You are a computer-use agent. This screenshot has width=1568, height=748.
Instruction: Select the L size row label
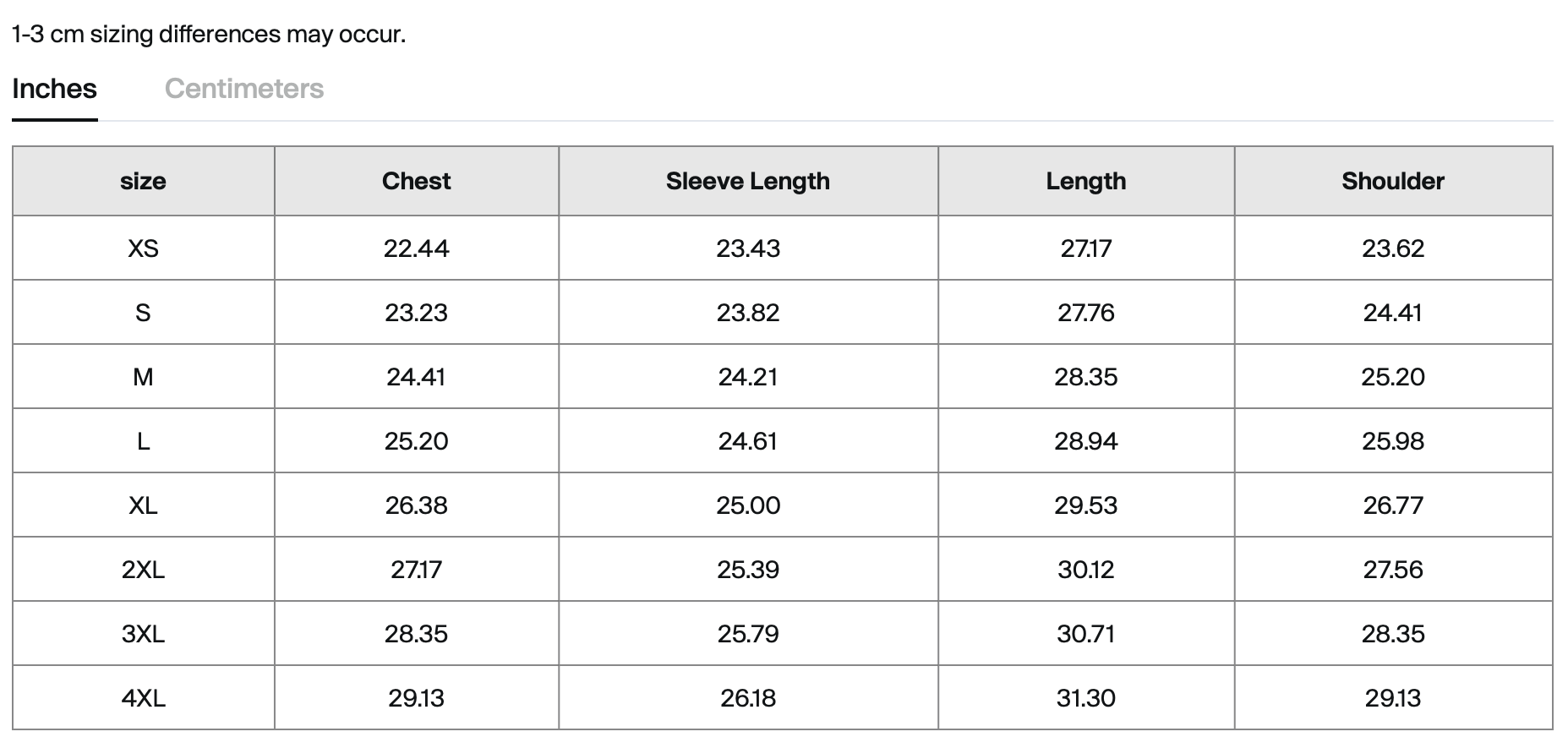(143, 441)
